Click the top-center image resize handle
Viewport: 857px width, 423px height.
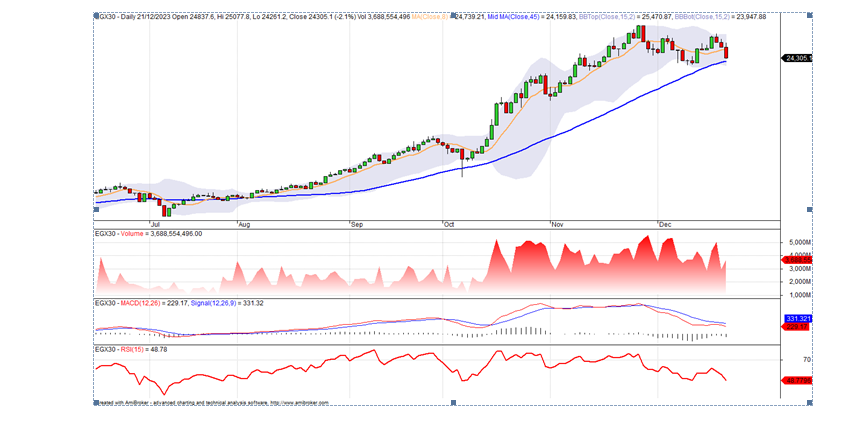click(453, 13)
